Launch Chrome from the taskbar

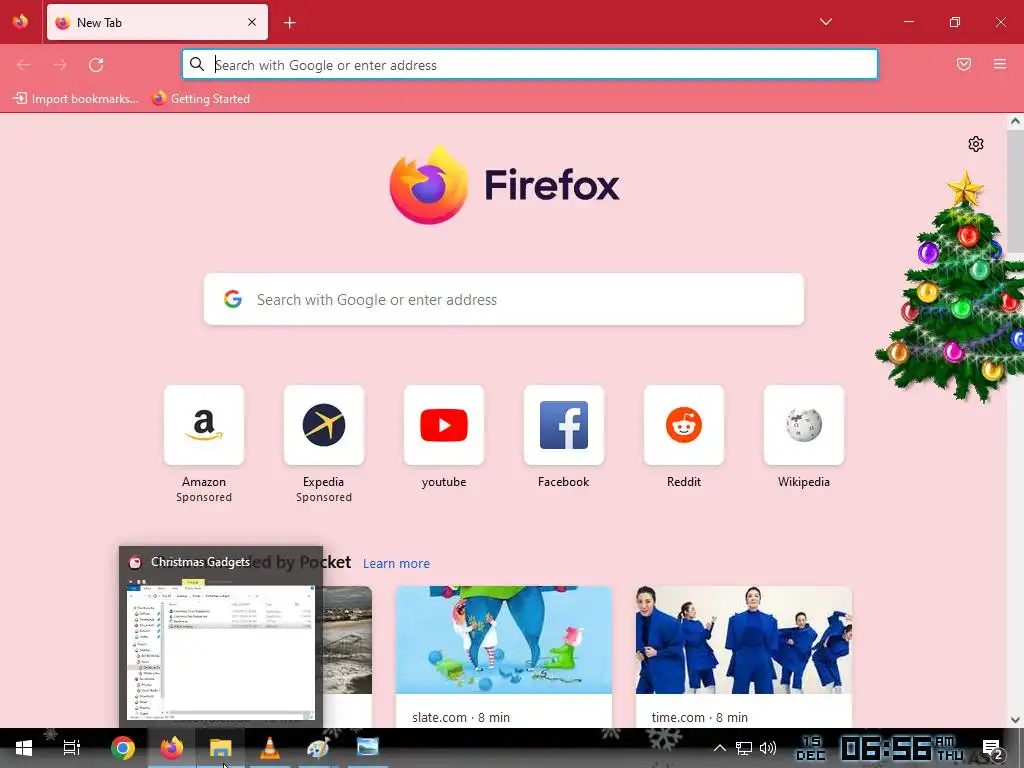point(122,748)
